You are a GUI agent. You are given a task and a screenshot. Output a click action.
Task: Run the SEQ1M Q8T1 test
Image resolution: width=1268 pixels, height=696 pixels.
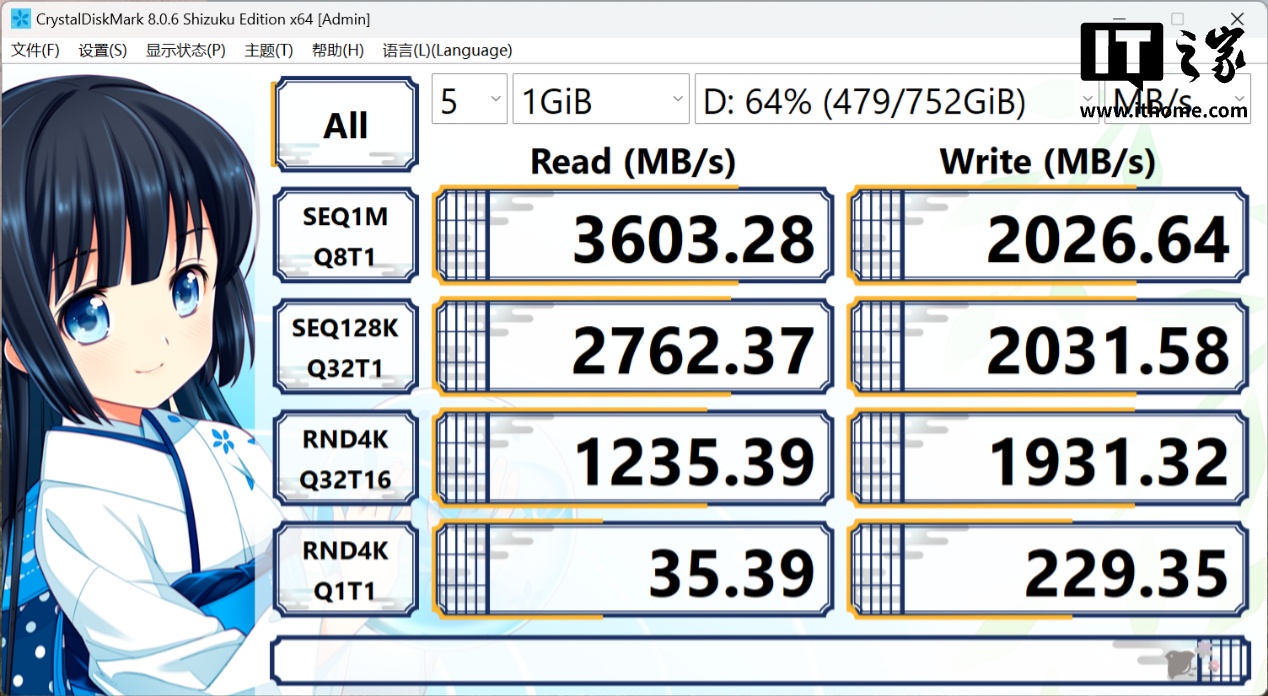point(345,236)
